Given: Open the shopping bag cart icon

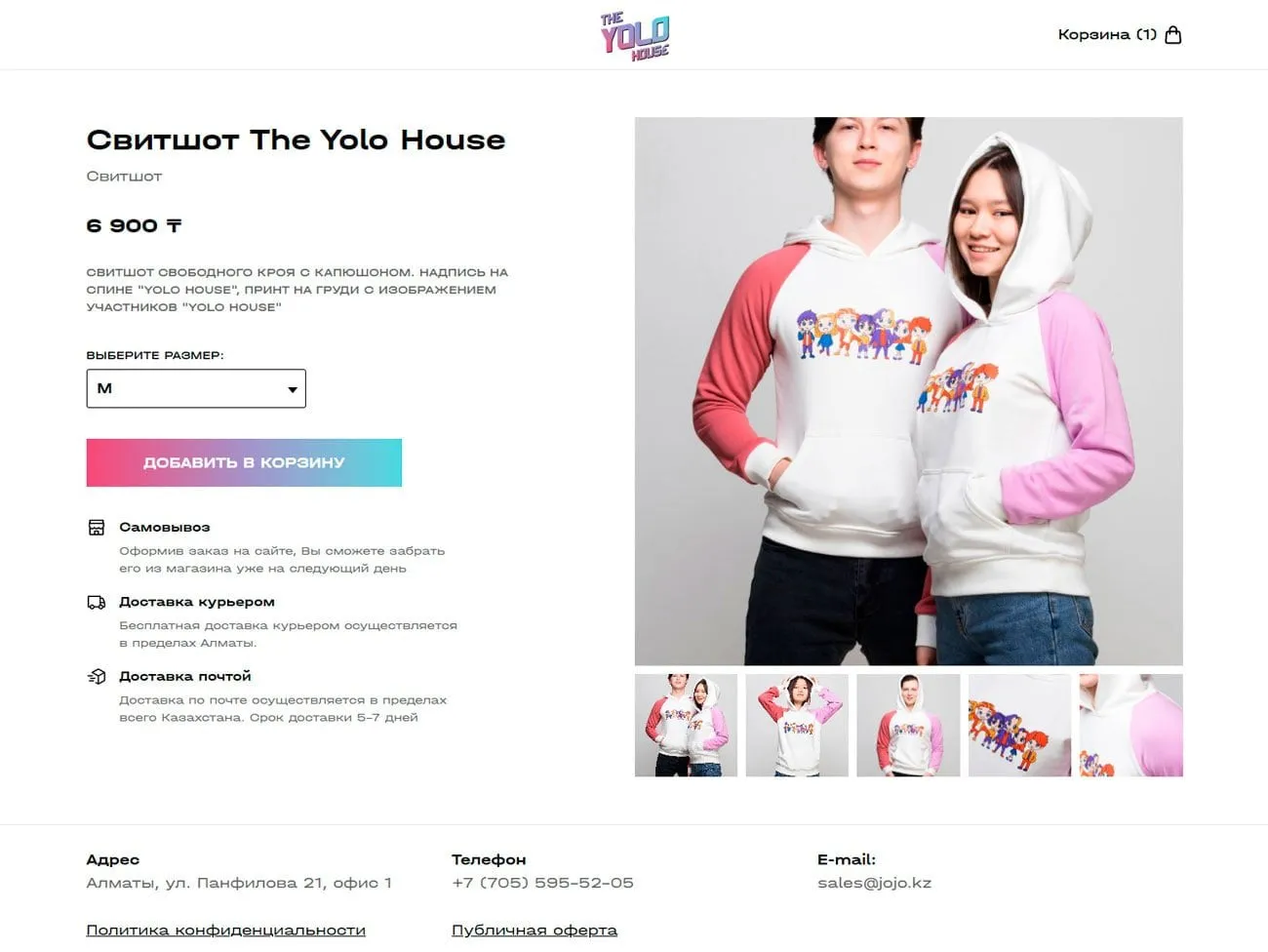Looking at the screenshot, I should pyautogui.click(x=1173, y=35).
